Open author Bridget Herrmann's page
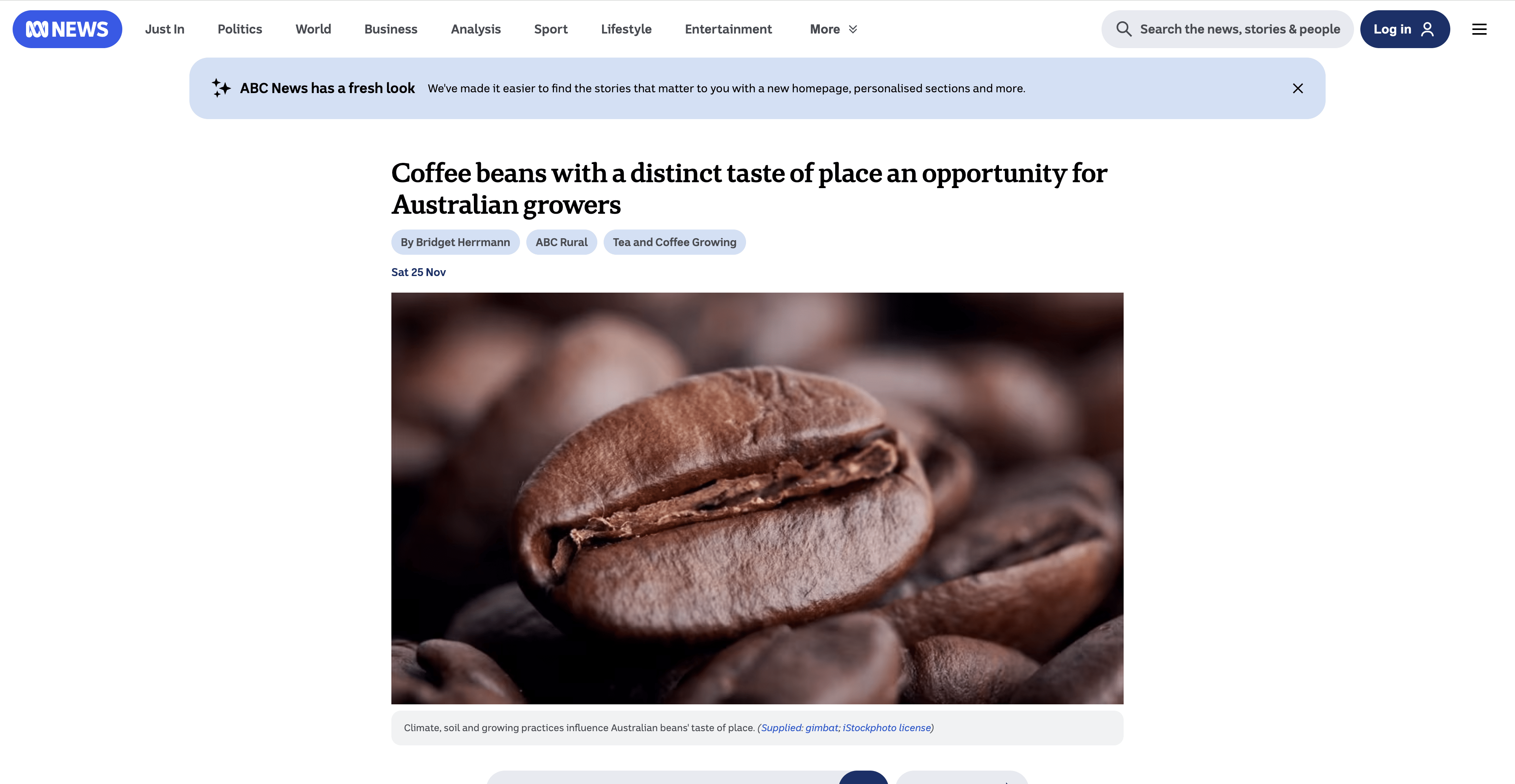Screen dimensions: 1515x784 click(455, 242)
